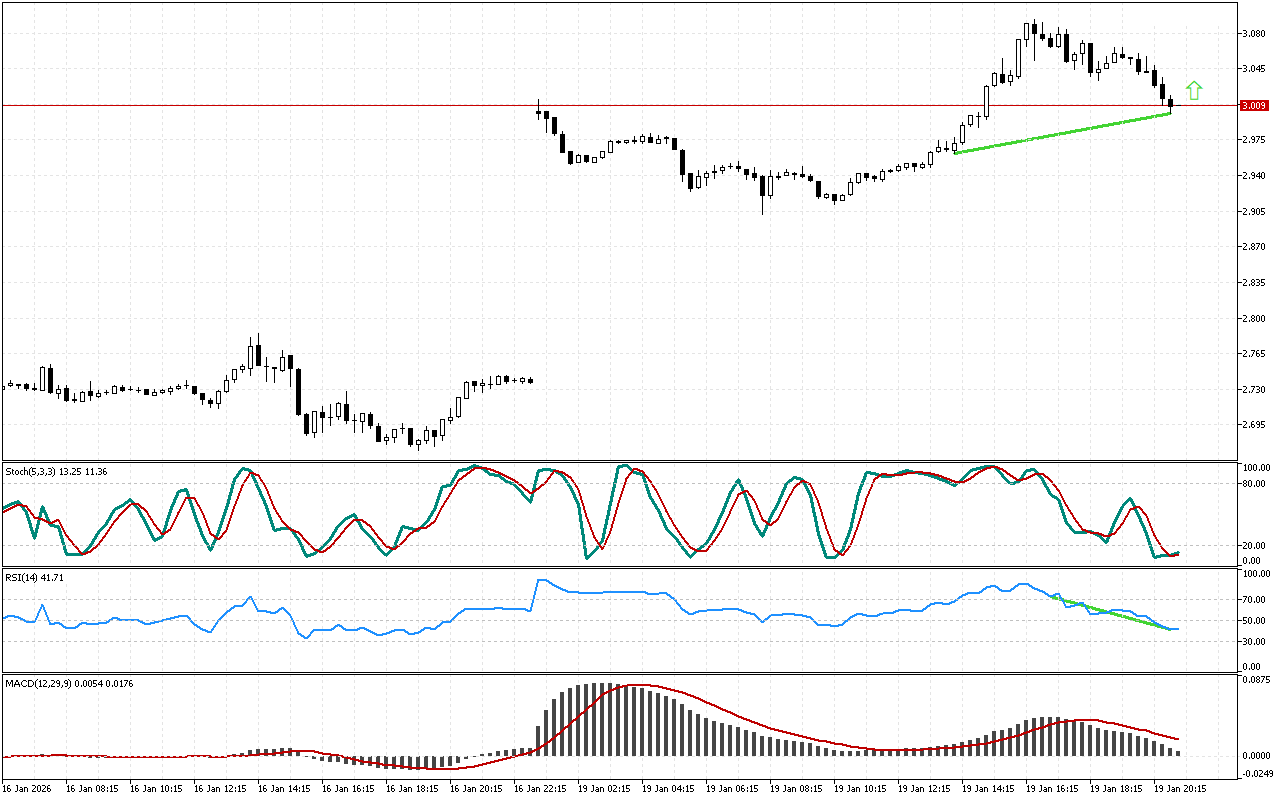Click the 80.00 level on the Stochastic scale
Screen dimensions: 1280x800
pos(1254,484)
